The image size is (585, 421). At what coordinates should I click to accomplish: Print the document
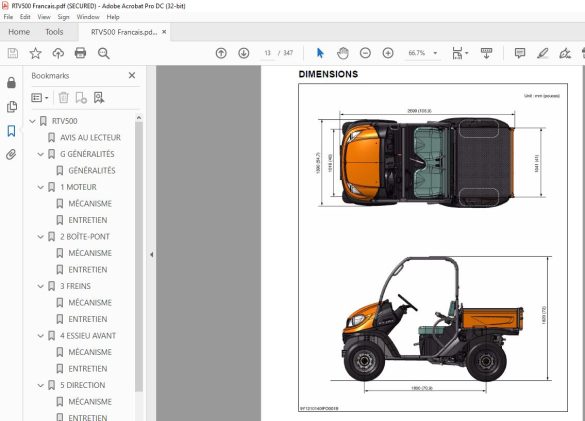point(81,53)
